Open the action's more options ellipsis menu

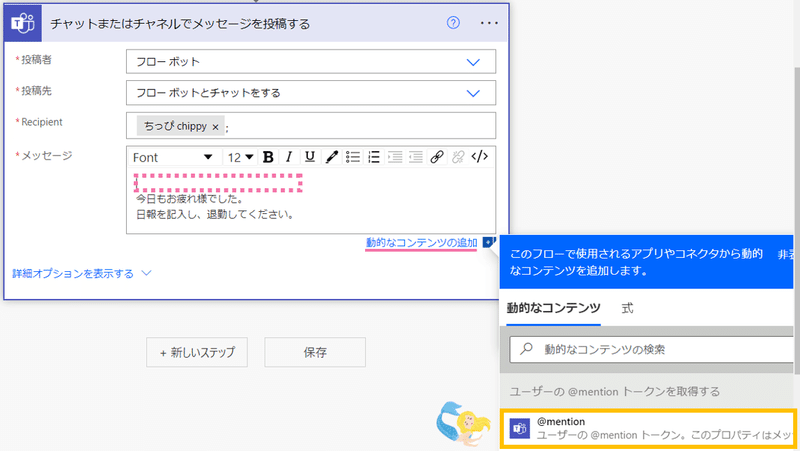pos(489,23)
